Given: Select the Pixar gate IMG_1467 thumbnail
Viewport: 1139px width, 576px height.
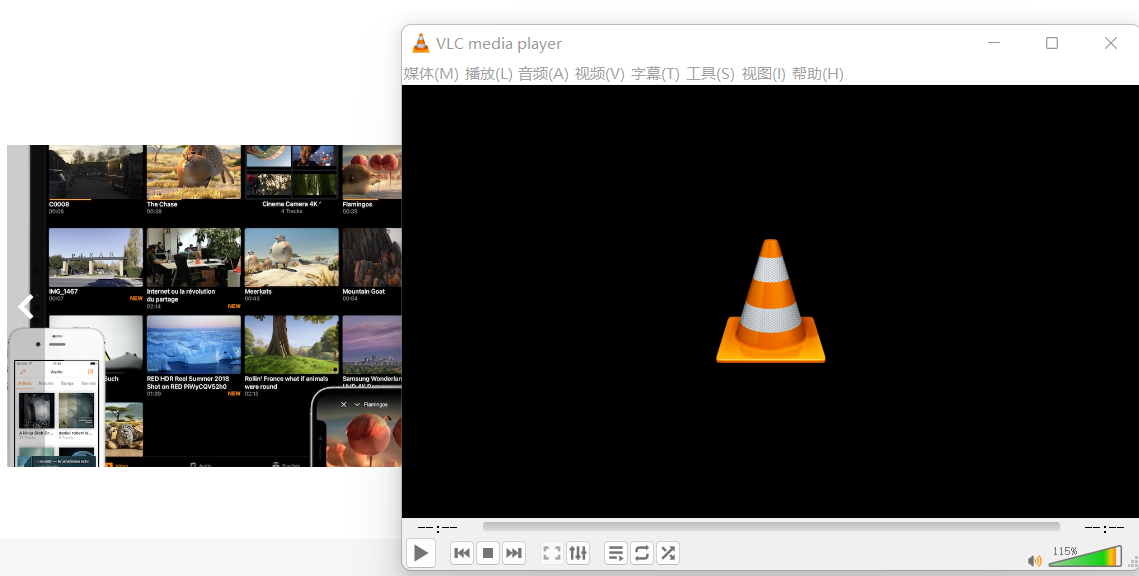Looking at the screenshot, I should [96, 257].
